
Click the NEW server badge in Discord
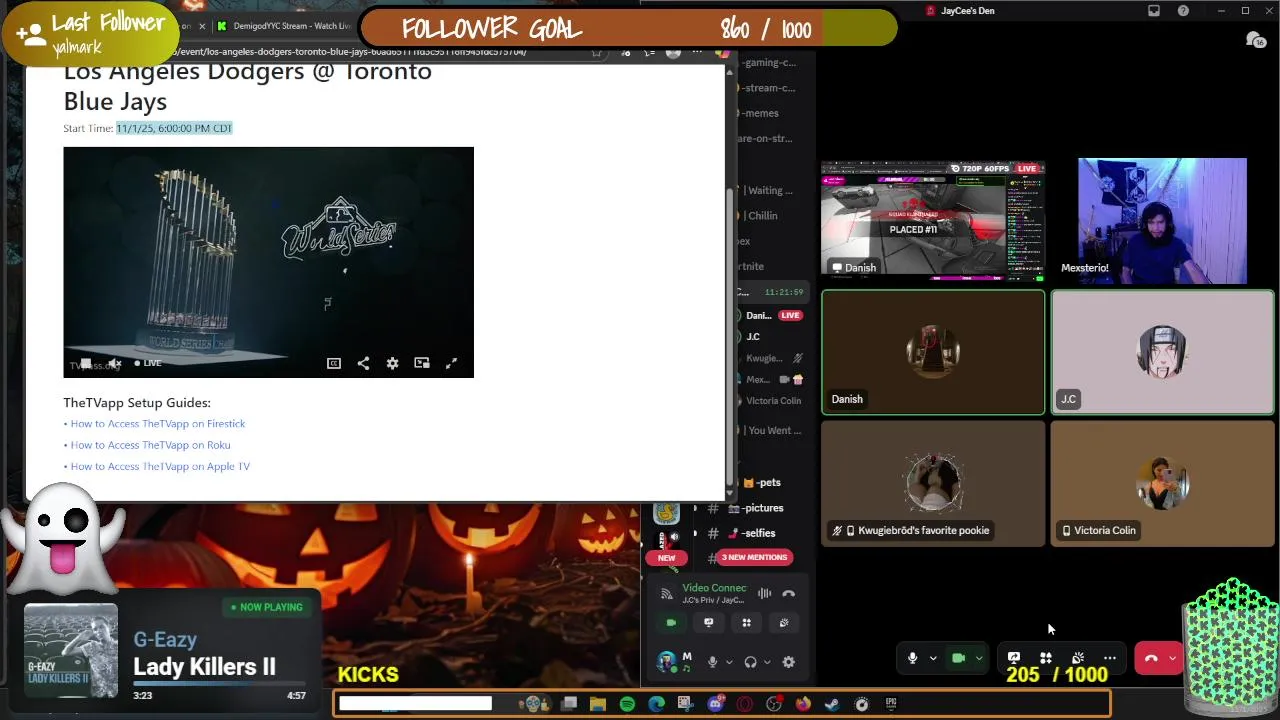(x=666, y=557)
